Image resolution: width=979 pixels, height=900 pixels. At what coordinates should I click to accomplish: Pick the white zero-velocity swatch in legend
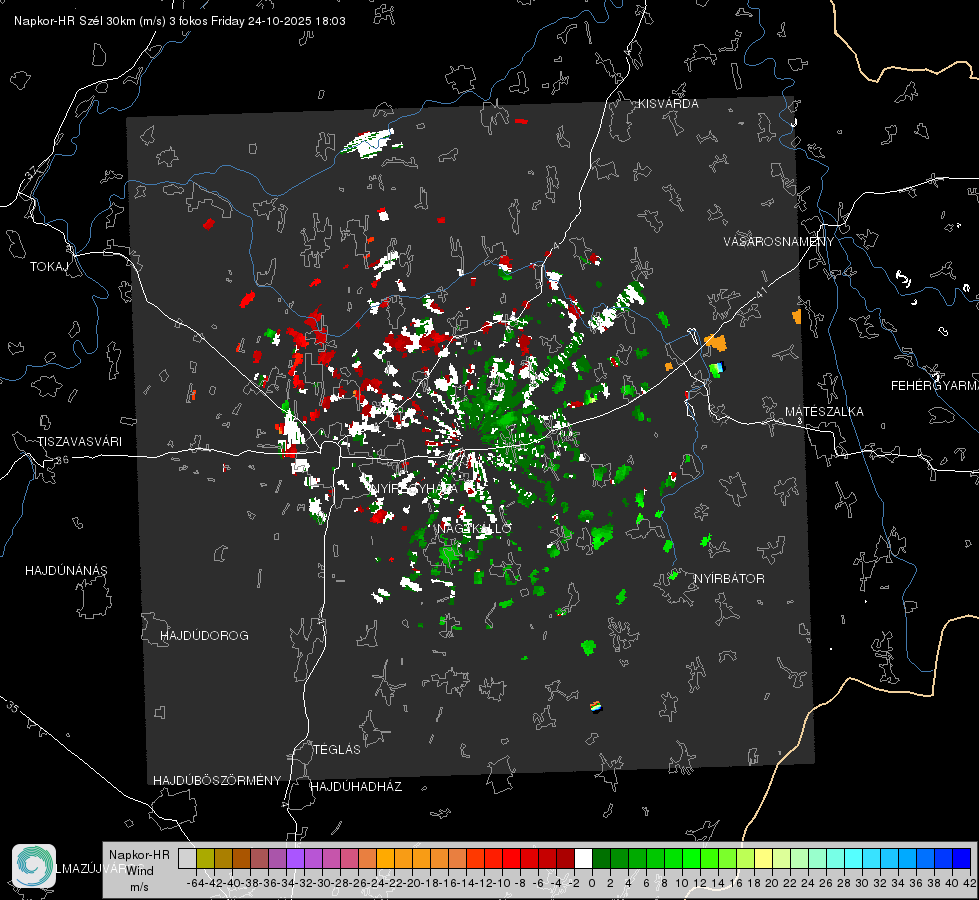click(x=583, y=858)
